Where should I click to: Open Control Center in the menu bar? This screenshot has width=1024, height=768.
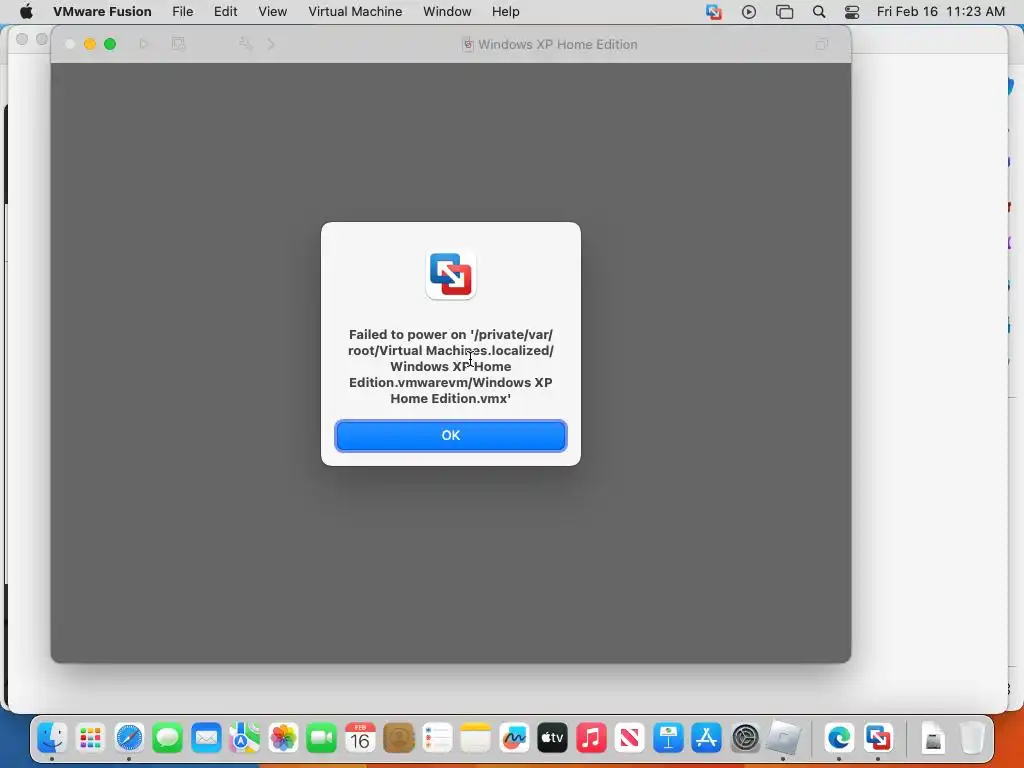click(852, 12)
